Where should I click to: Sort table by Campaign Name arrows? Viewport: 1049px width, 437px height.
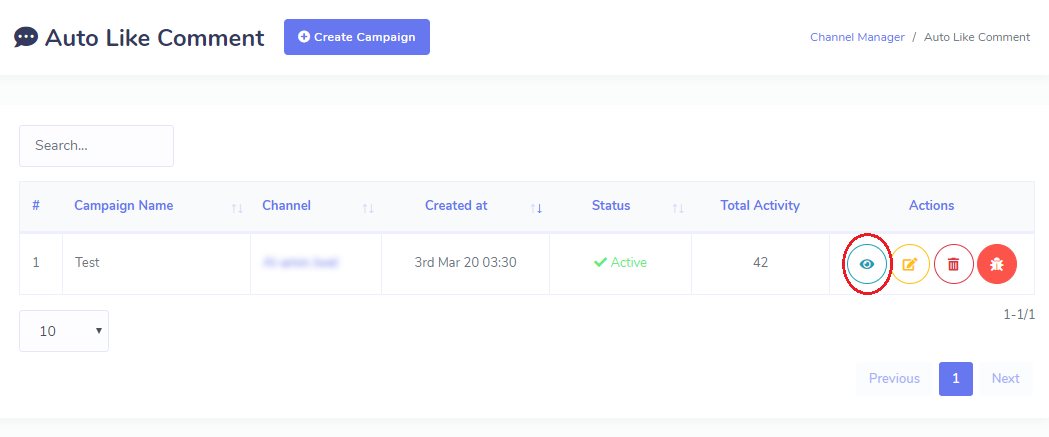tap(237, 208)
